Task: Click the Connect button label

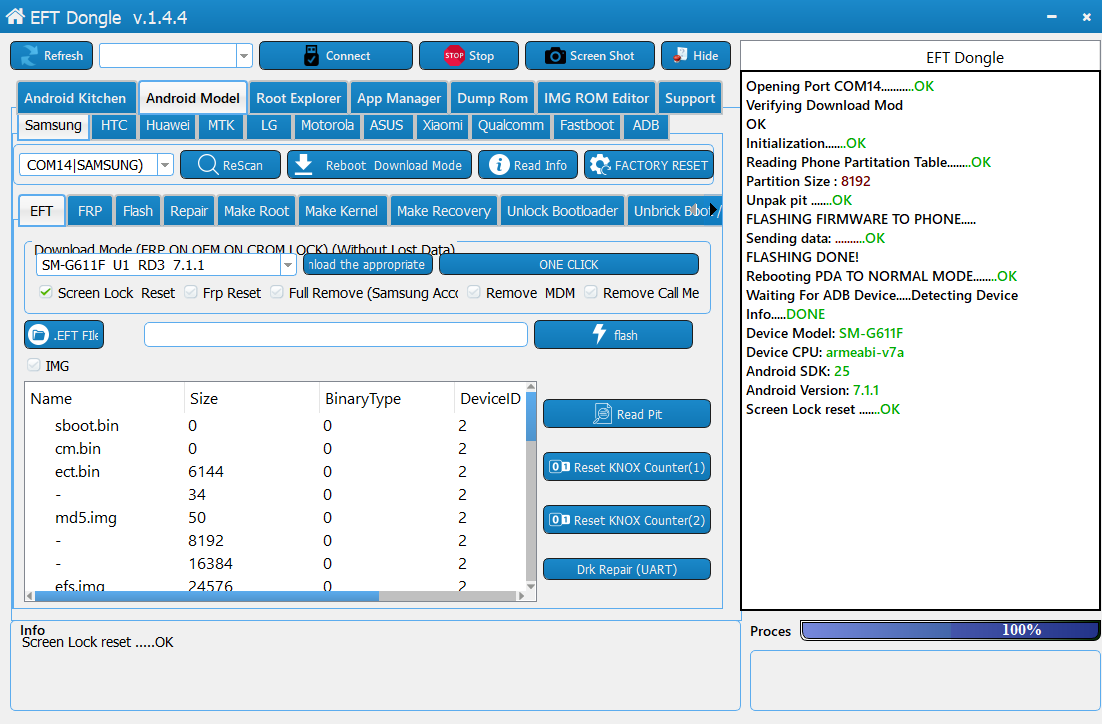Action: pyautogui.click(x=348, y=56)
